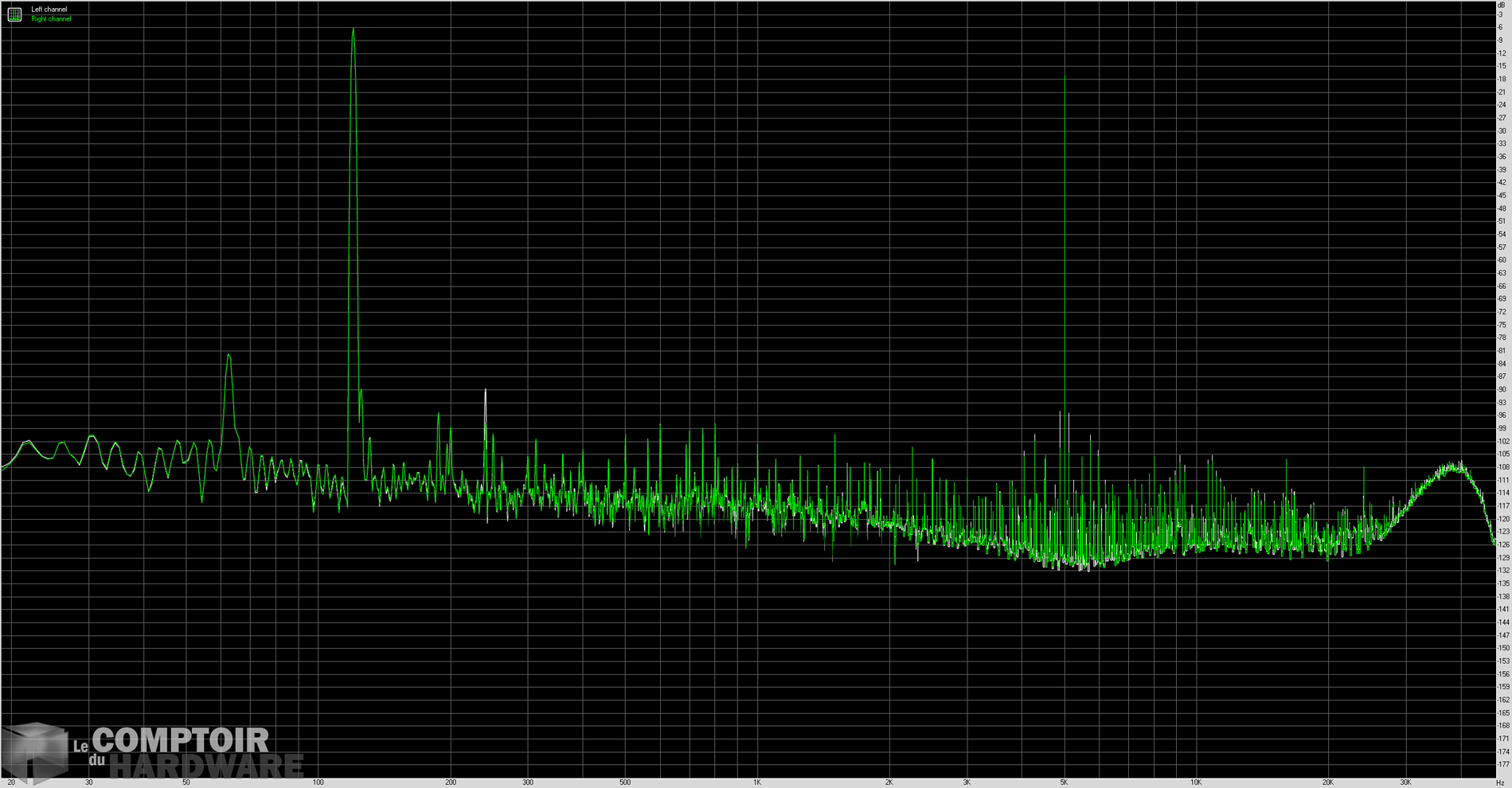This screenshot has height=788, width=1512.
Task: Click the 50 Hz frequency axis label
Action: click(186, 782)
